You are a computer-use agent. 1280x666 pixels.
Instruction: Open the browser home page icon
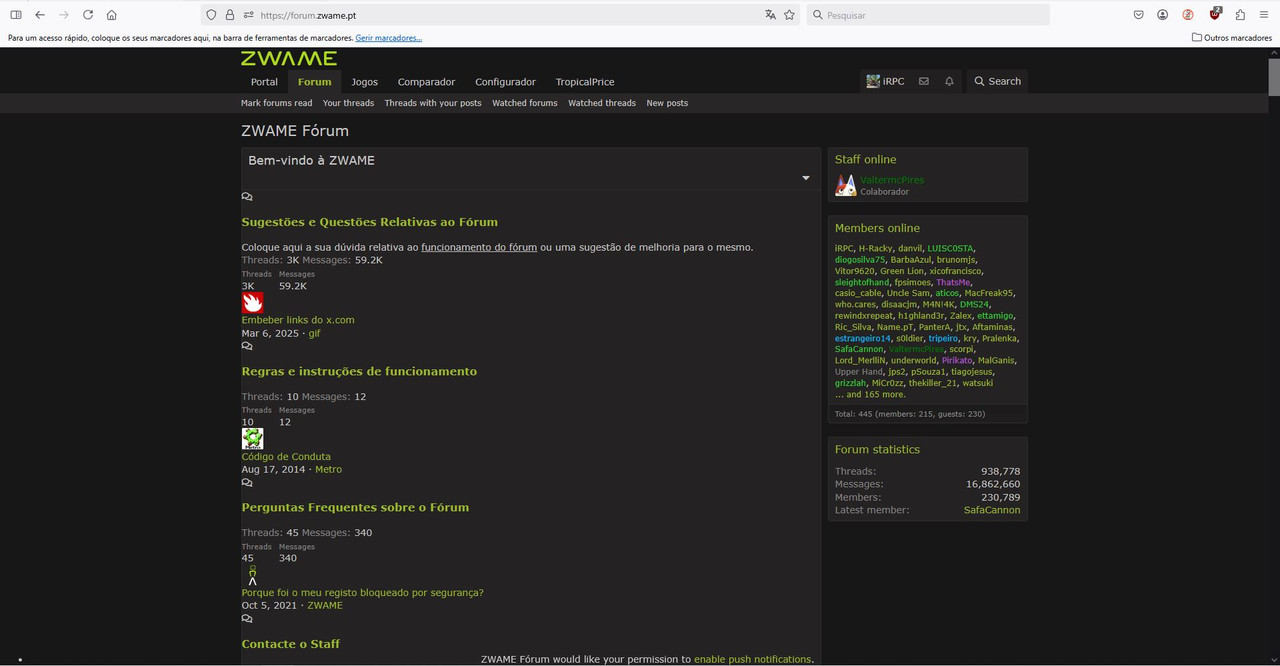click(x=112, y=15)
